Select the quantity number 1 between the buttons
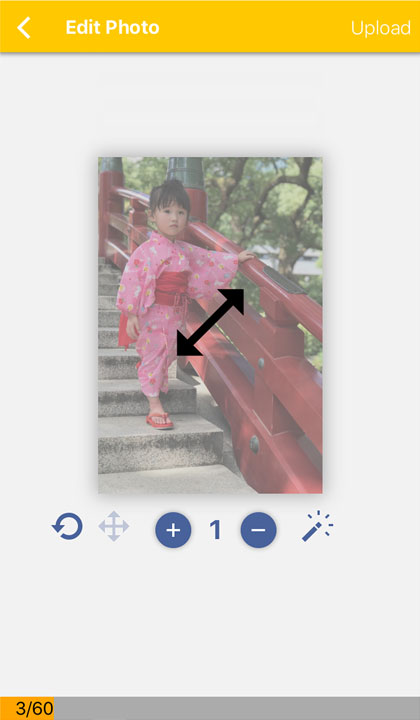 click(x=216, y=529)
